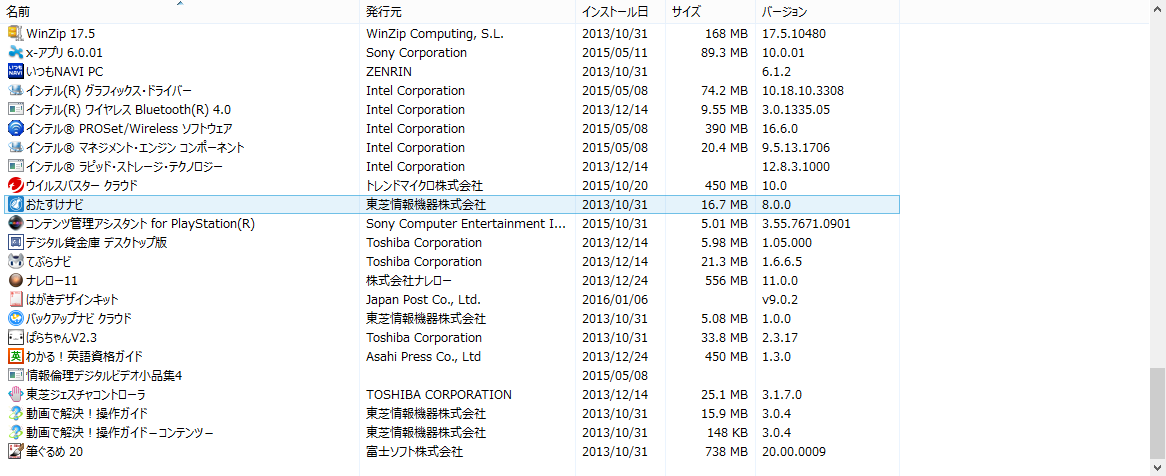Click the vertical scrollbar thumb
Viewport: 1166px width, 476px height.
point(1157,412)
